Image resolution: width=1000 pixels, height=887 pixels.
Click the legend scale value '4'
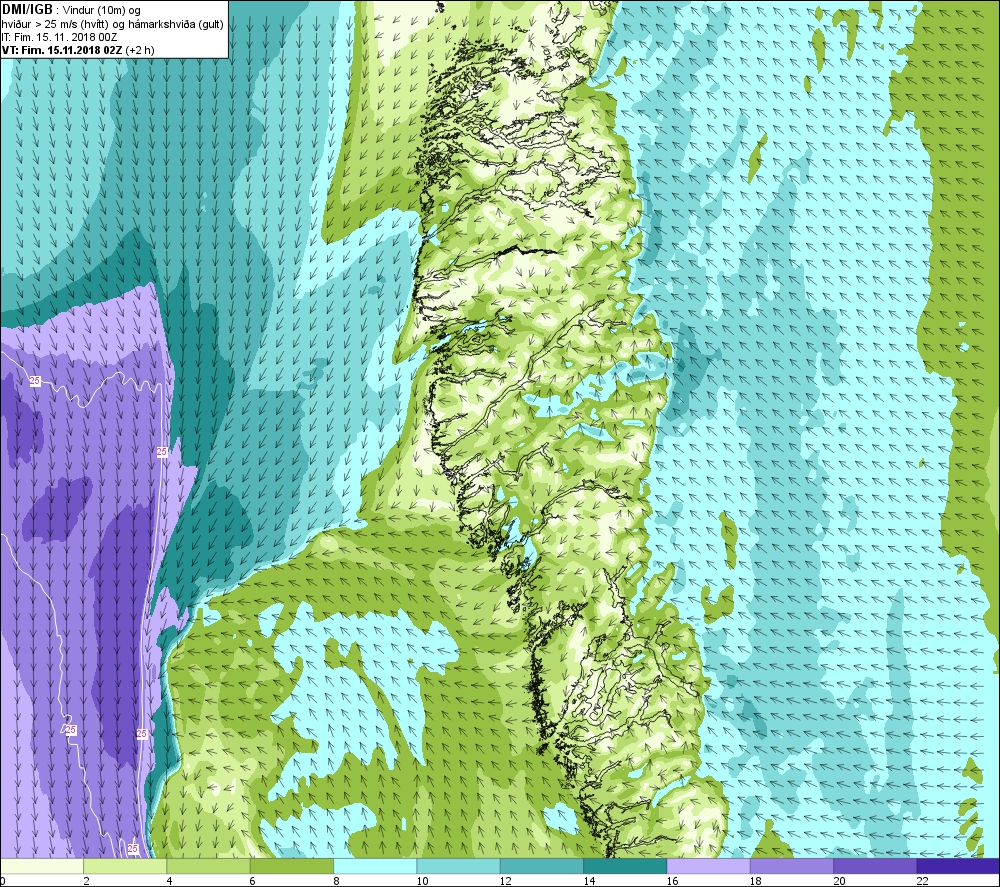[x=169, y=881]
